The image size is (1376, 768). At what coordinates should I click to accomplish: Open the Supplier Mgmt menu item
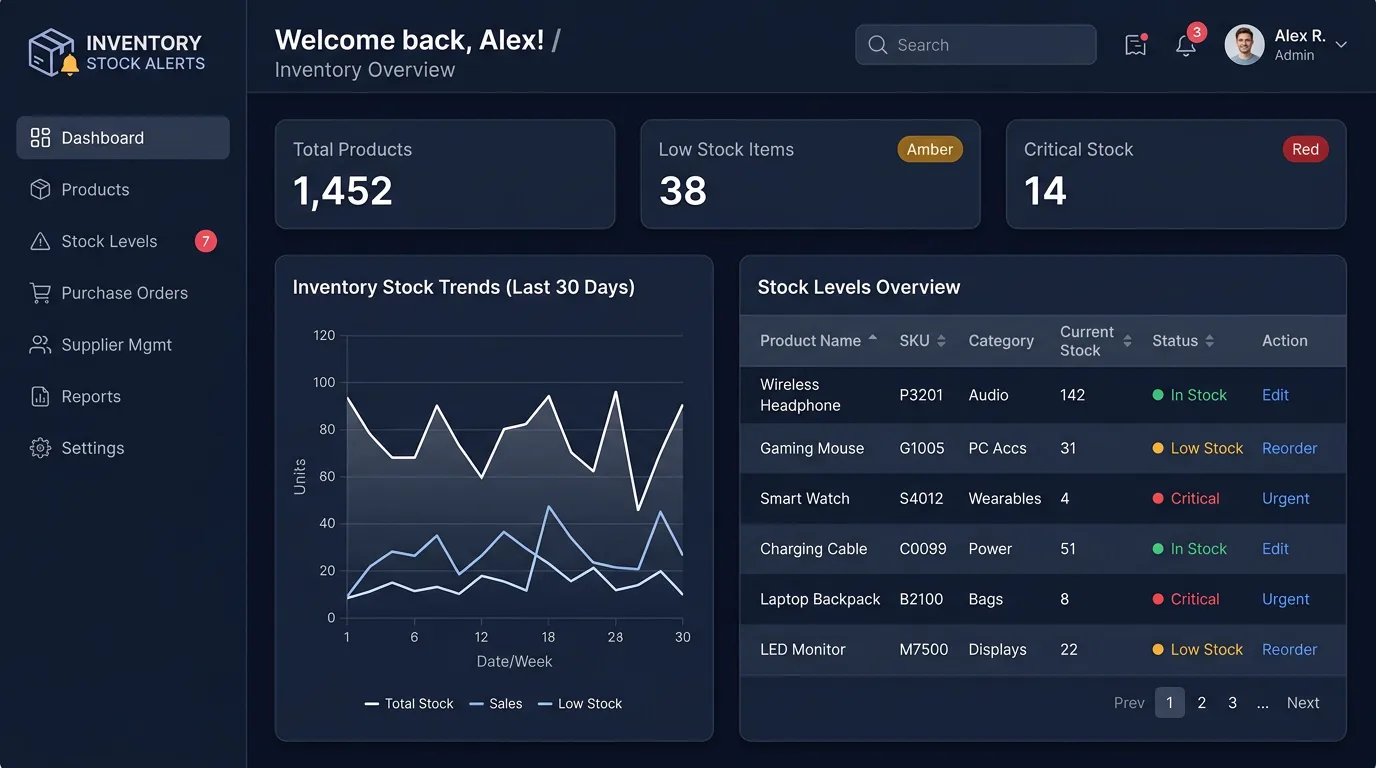click(123, 345)
